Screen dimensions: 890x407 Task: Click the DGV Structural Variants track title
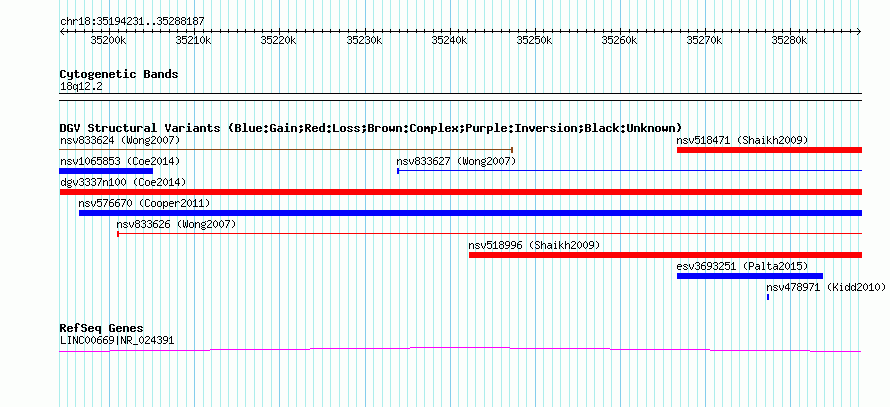pos(371,128)
